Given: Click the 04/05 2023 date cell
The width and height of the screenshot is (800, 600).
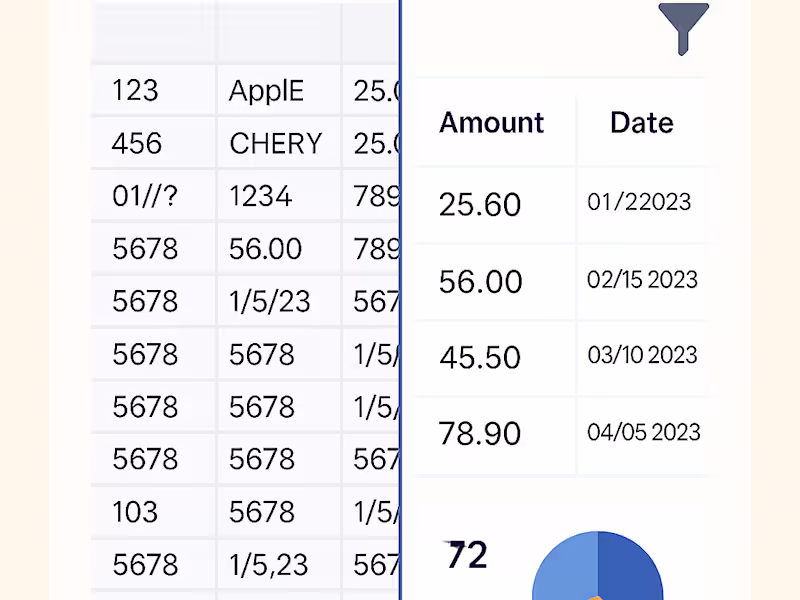Looking at the screenshot, I should [643, 432].
